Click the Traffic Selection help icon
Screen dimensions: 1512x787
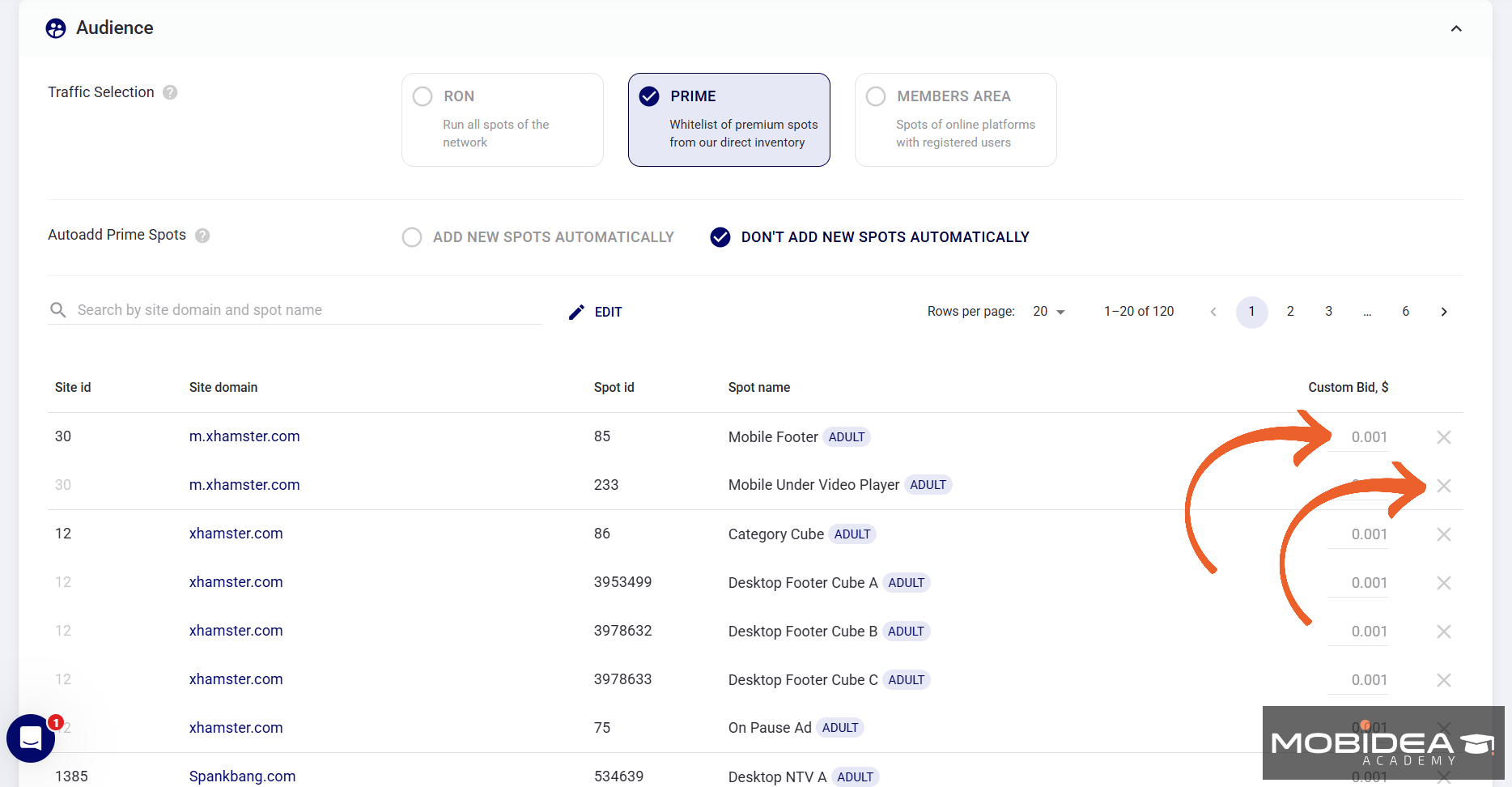click(x=170, y=92)
